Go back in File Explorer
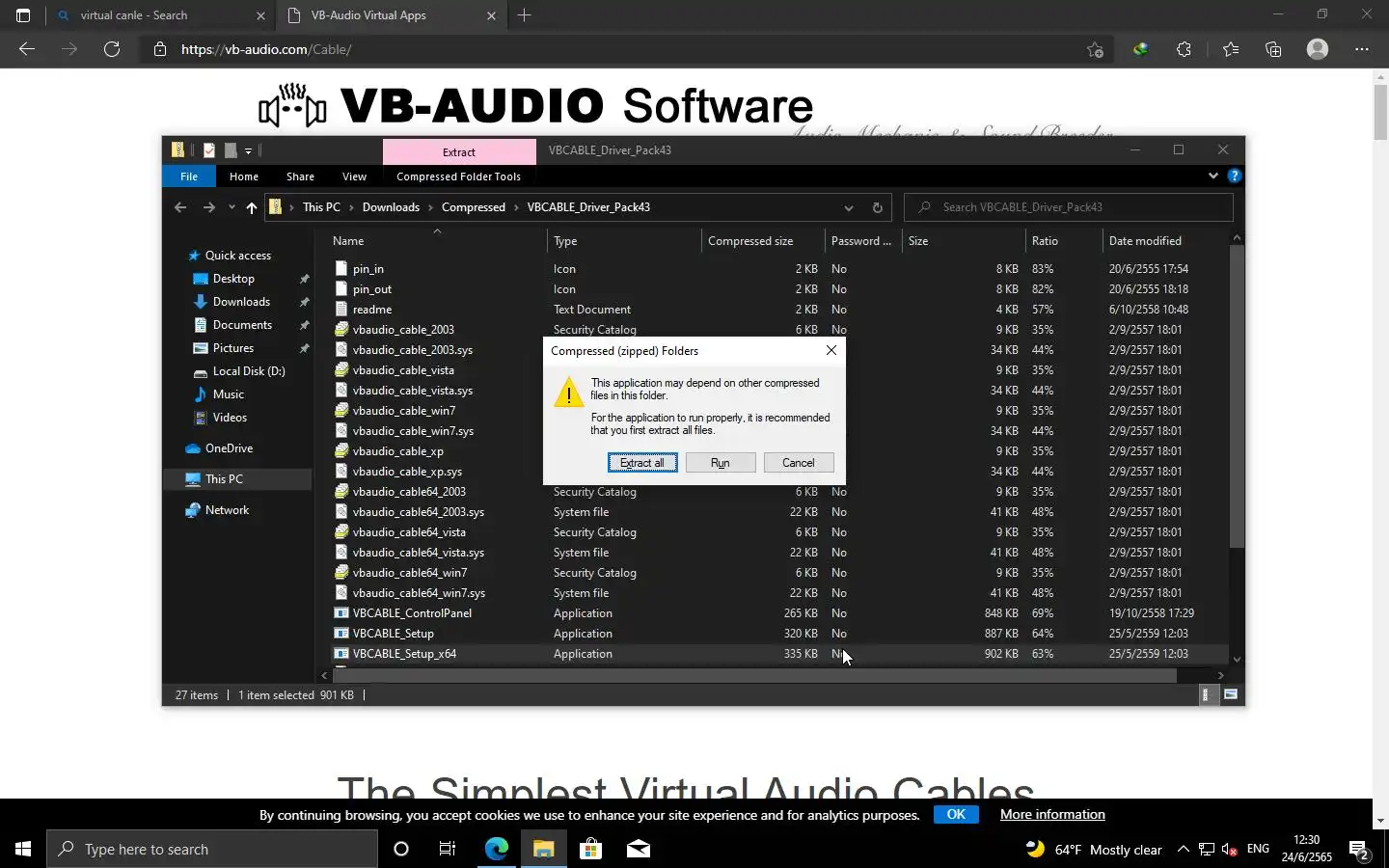This screenshot has width=1389, height=868. click(x=180, y=207)
